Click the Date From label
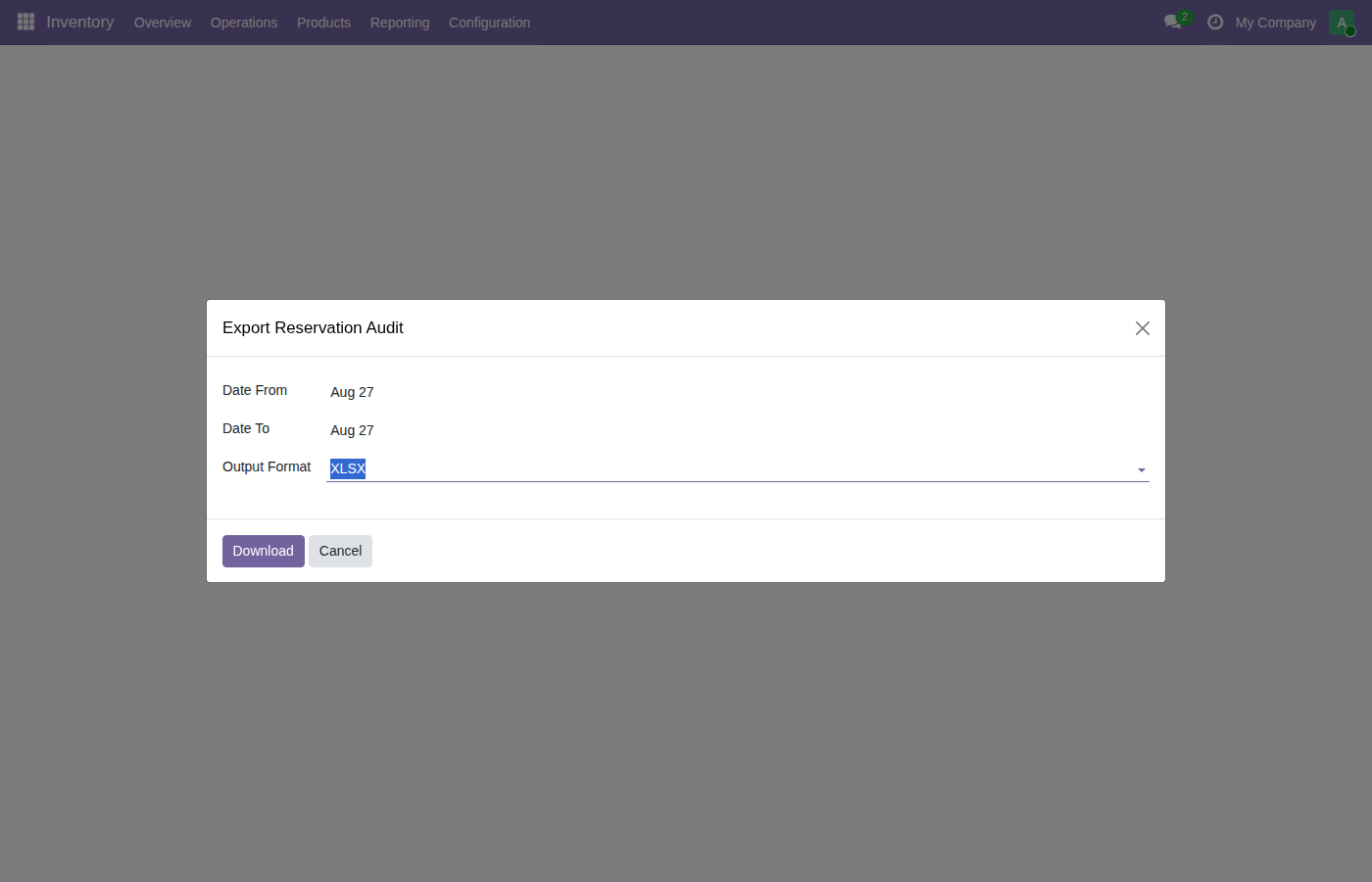Viewport: 1372px width, 882px height. tap(255, 390)
